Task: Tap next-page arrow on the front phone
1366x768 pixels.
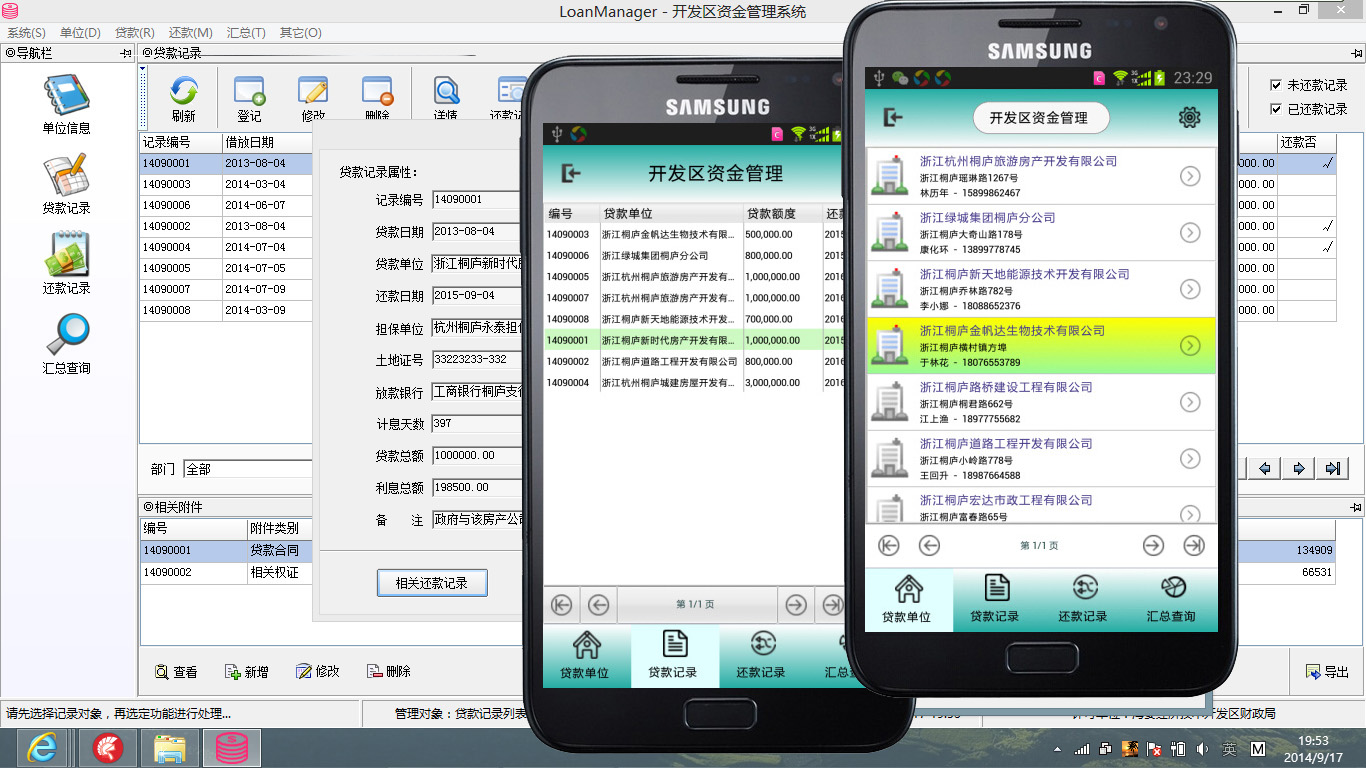Action: pyautogui.click(x=1153, y=545)
